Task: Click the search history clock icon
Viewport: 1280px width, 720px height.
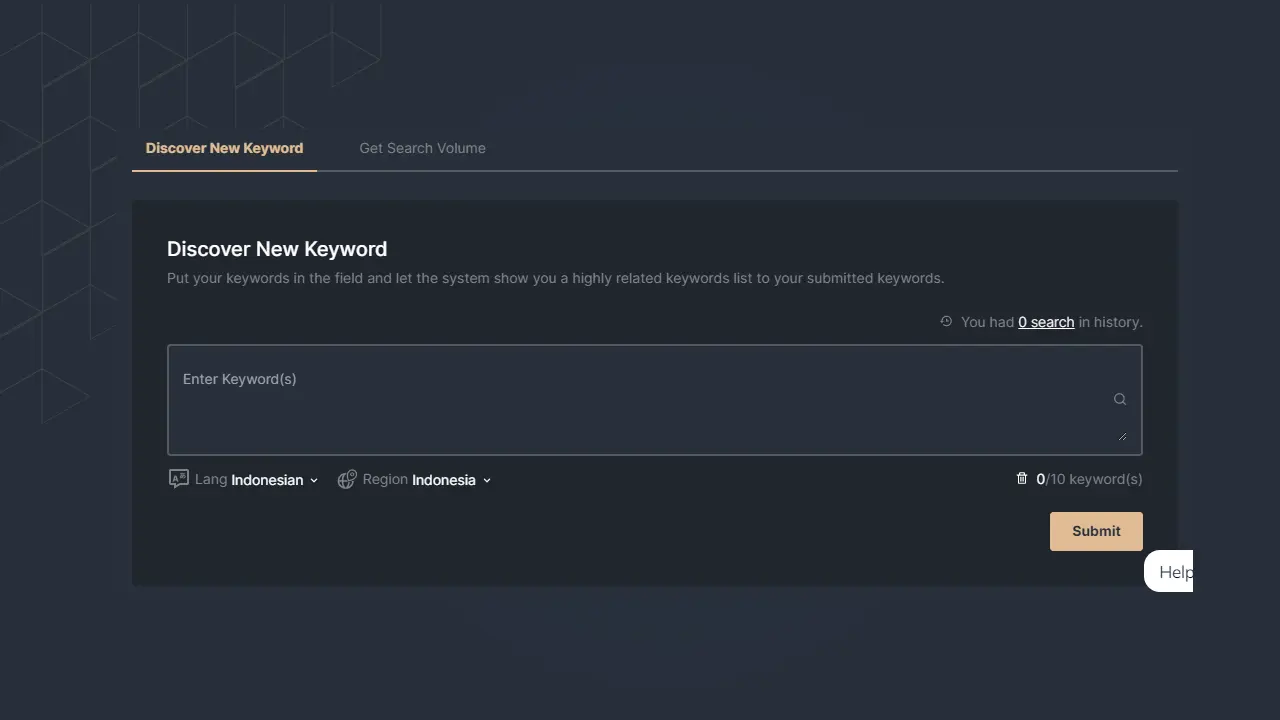Action: tap(946, 322)
